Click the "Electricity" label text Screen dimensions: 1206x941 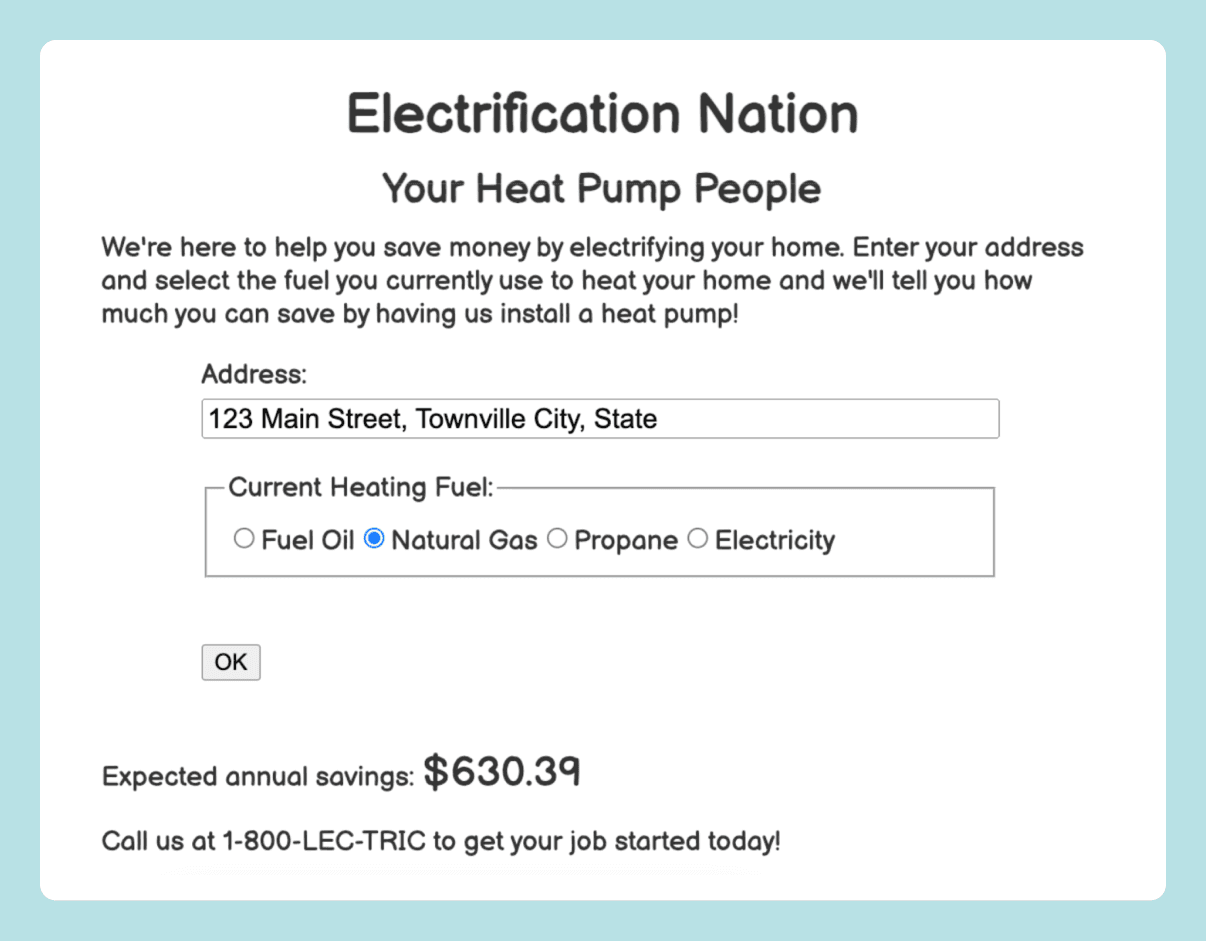coord(775,540)
